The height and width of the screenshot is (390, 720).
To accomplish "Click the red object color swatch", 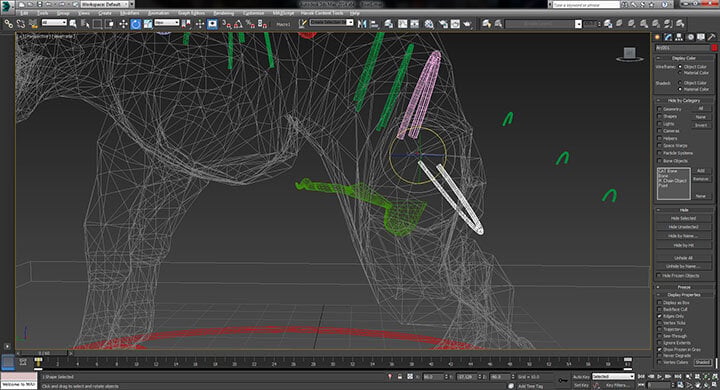I will (714, 48).
